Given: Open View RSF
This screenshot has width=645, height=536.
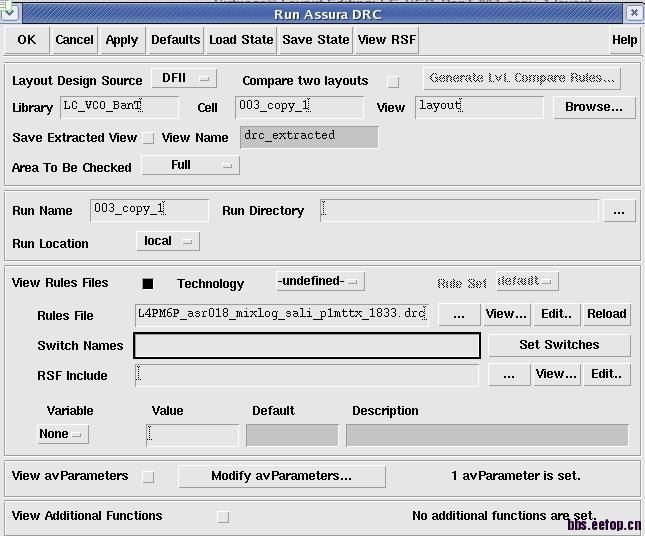Looking at the screenshot, I should 387,40.
